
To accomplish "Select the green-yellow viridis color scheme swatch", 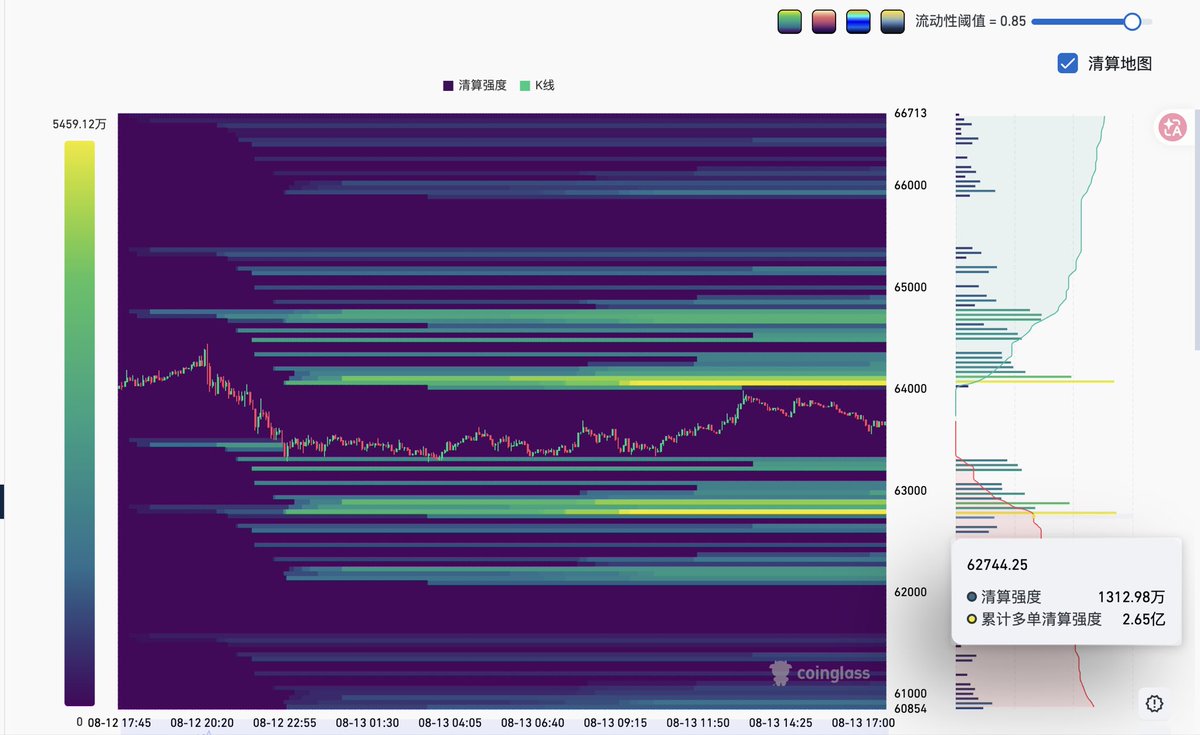I will (790, 22).
